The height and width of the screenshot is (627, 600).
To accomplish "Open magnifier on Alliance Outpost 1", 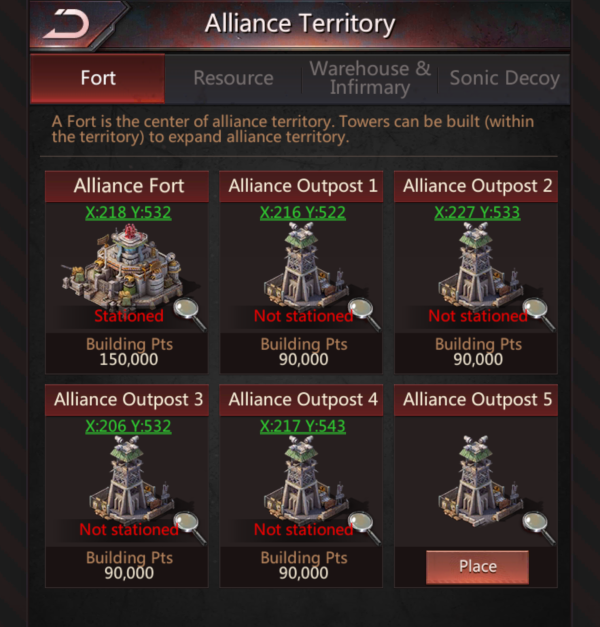I will [365, 314].
